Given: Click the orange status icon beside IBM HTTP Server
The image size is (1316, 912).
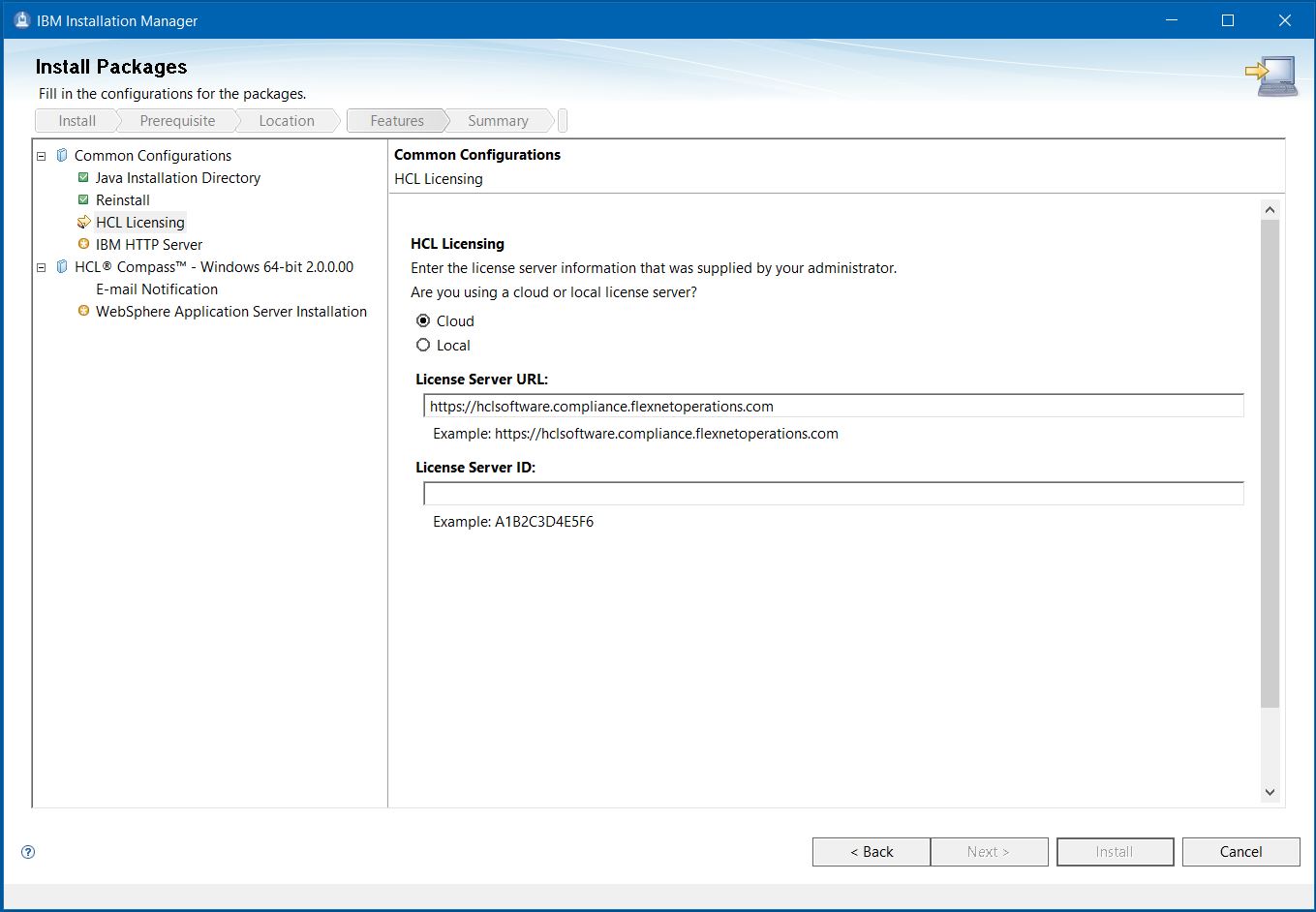Looking at the screenshot, I should tap(83, 244).
